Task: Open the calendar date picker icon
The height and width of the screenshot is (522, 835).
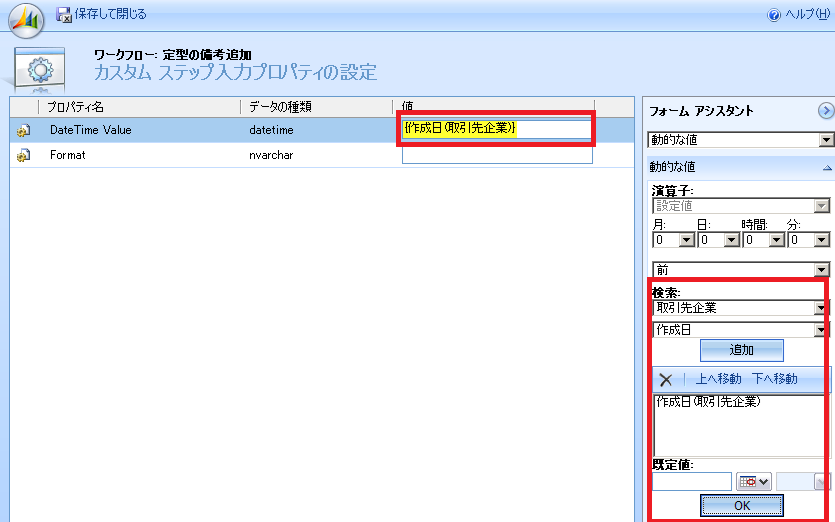Action: [x=753, y=482]
